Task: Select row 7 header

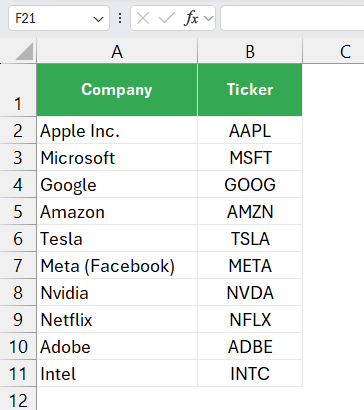Action: tap(18, 266)
